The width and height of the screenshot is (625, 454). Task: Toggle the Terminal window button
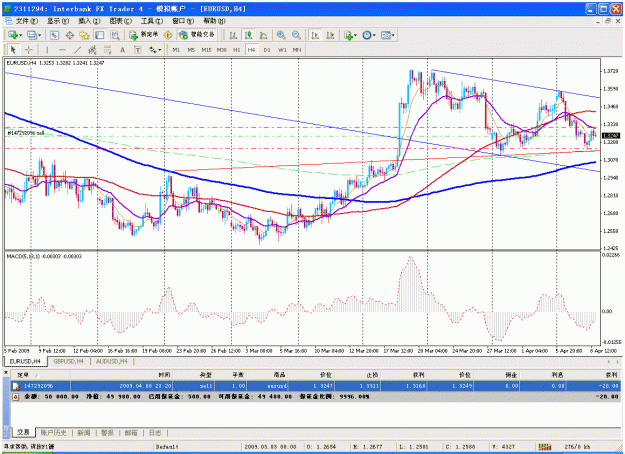coord(100,35)
